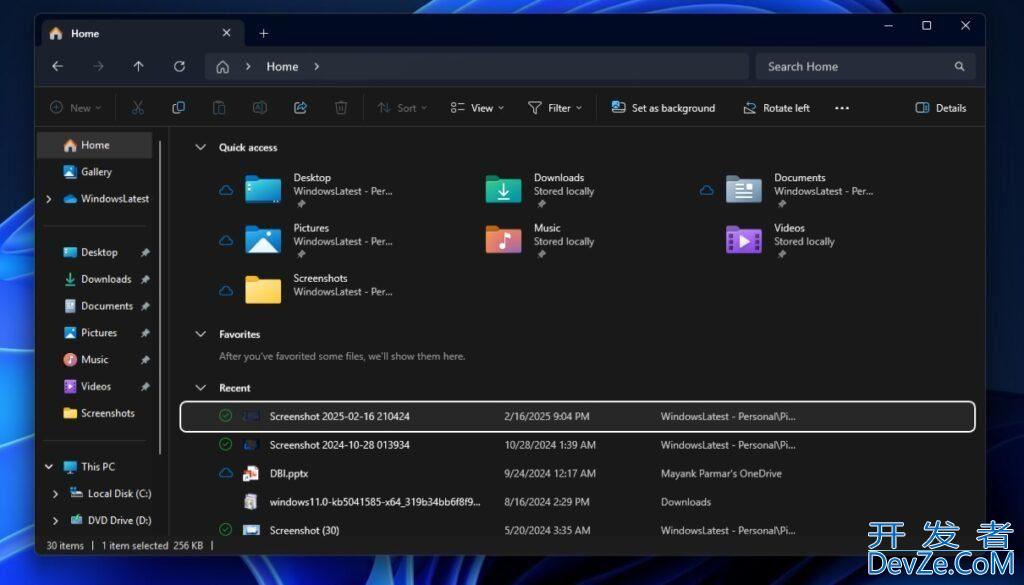This screenshot has height=585, width=1024.
Task: Click the chevron after Home breadcrumb
Action: point(316,67)
